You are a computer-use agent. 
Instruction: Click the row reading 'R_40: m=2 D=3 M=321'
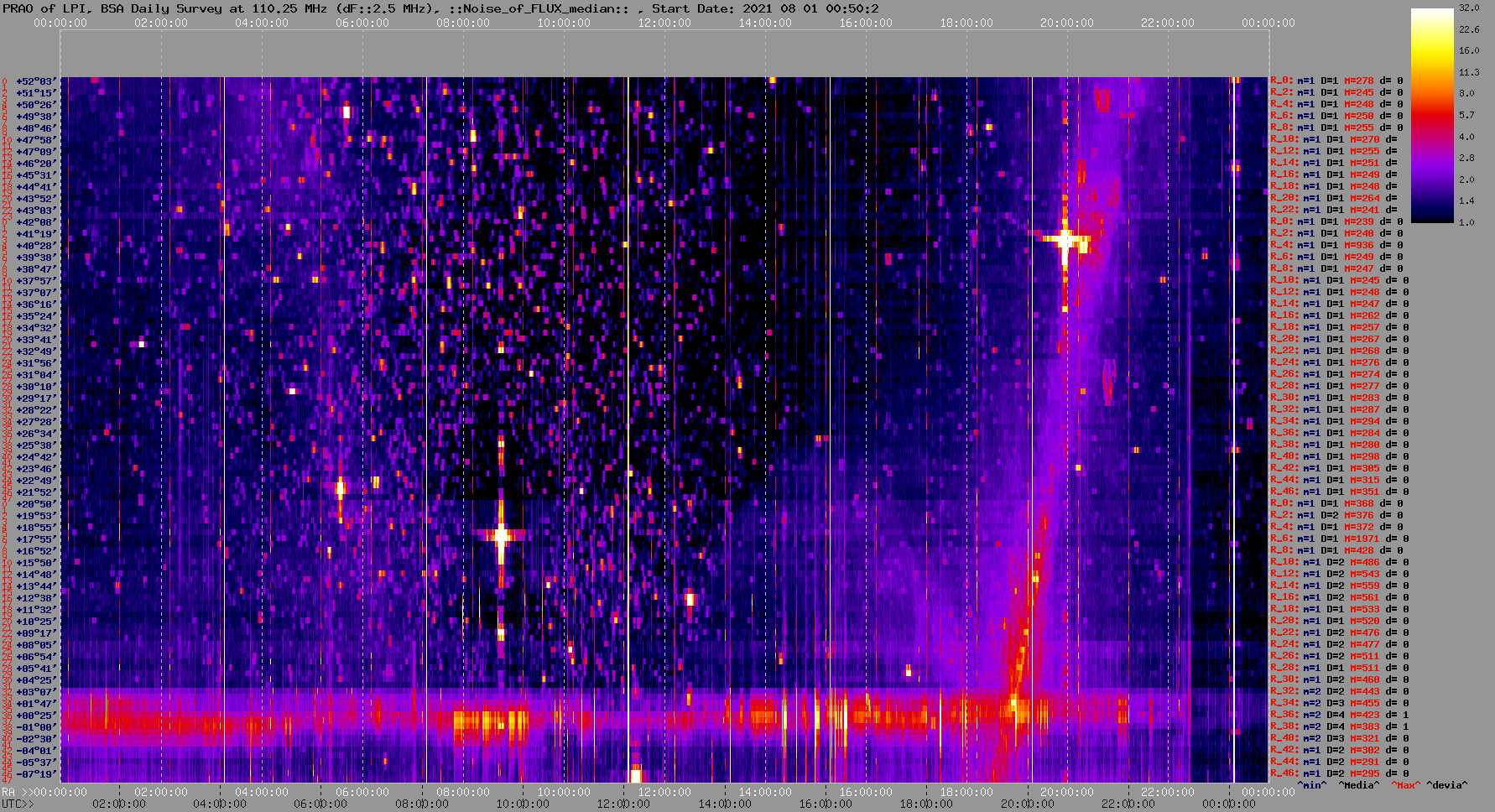pos(1339,739)
